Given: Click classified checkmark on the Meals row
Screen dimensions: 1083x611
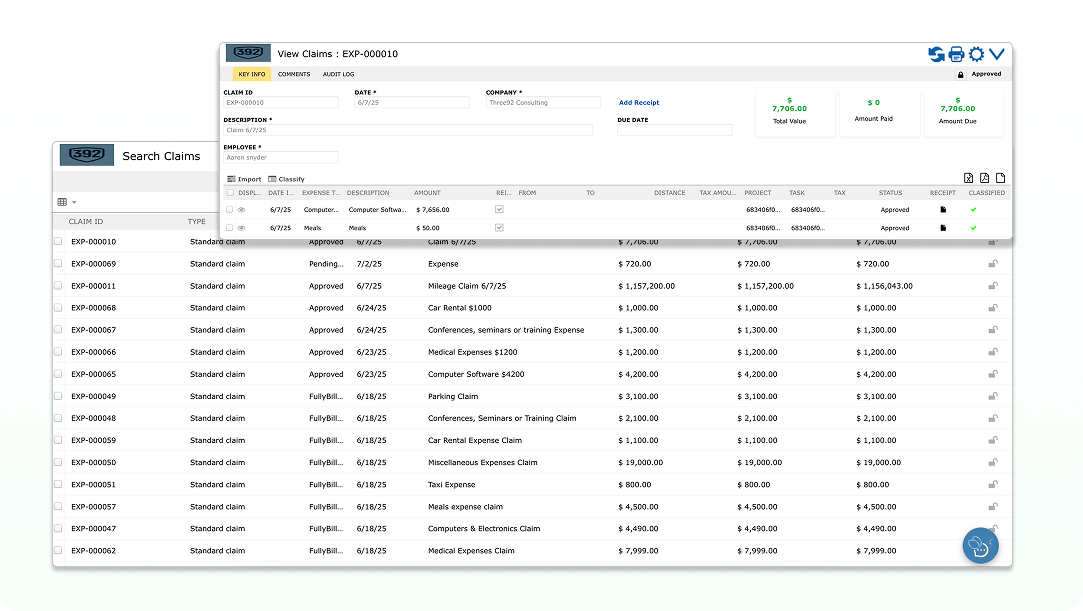Looking at the screenshot, I should tap(973, 228).
